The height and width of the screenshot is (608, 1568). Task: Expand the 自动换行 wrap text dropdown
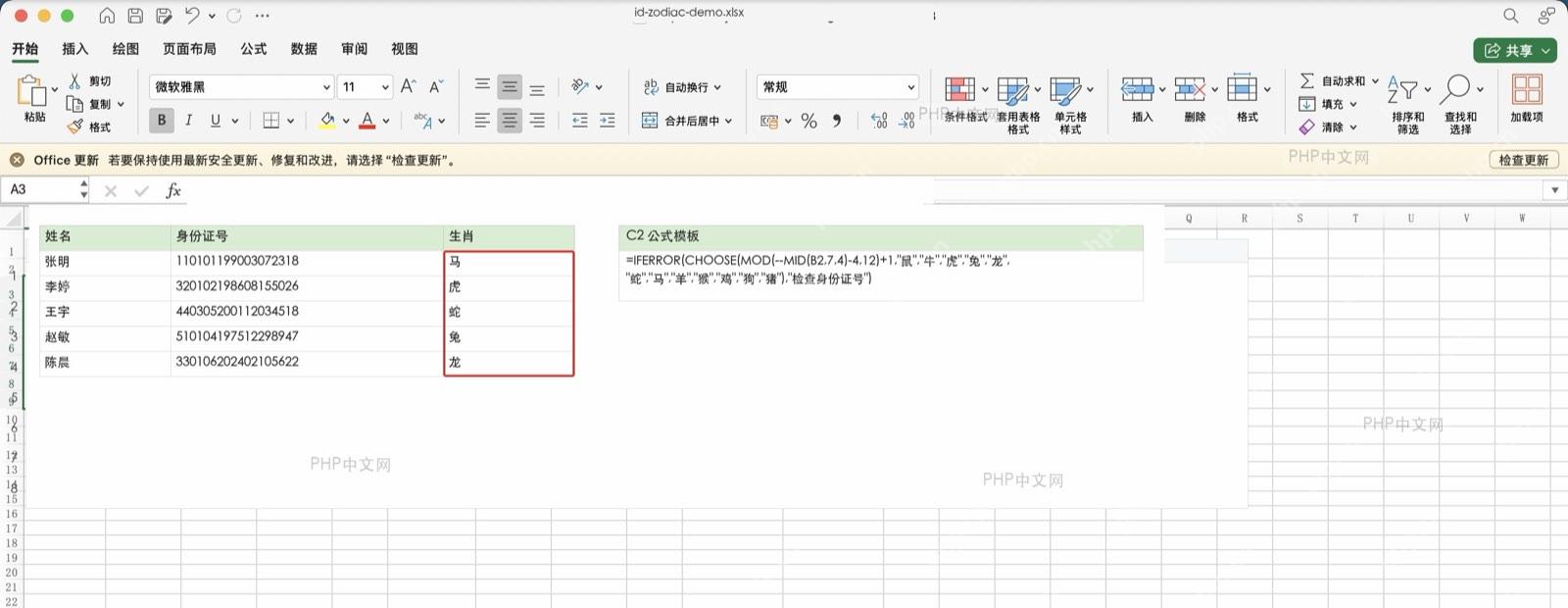coord(717,87)
